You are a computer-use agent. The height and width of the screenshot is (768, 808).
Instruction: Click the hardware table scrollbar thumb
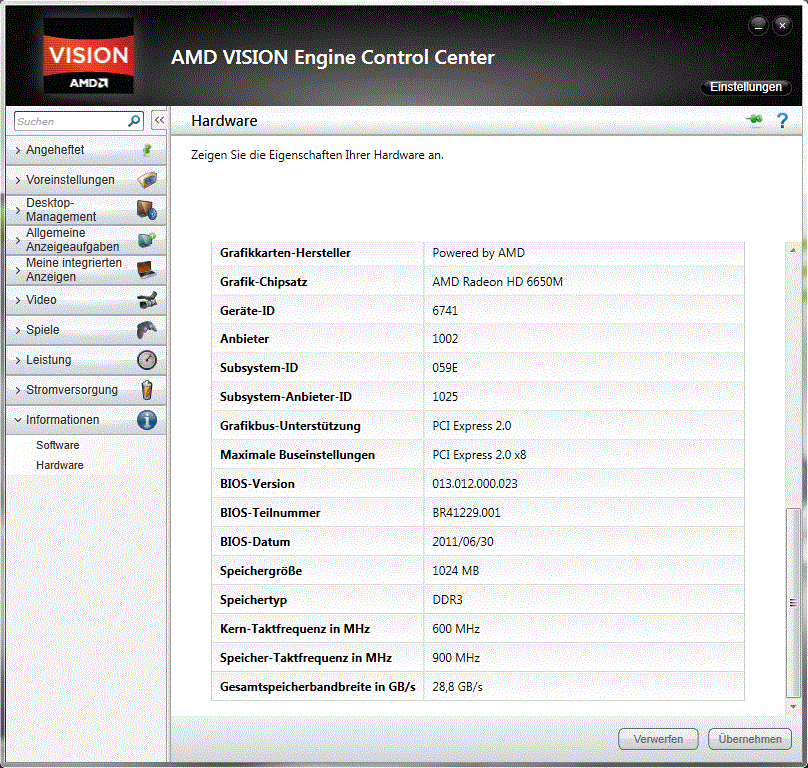pos(793,602)
